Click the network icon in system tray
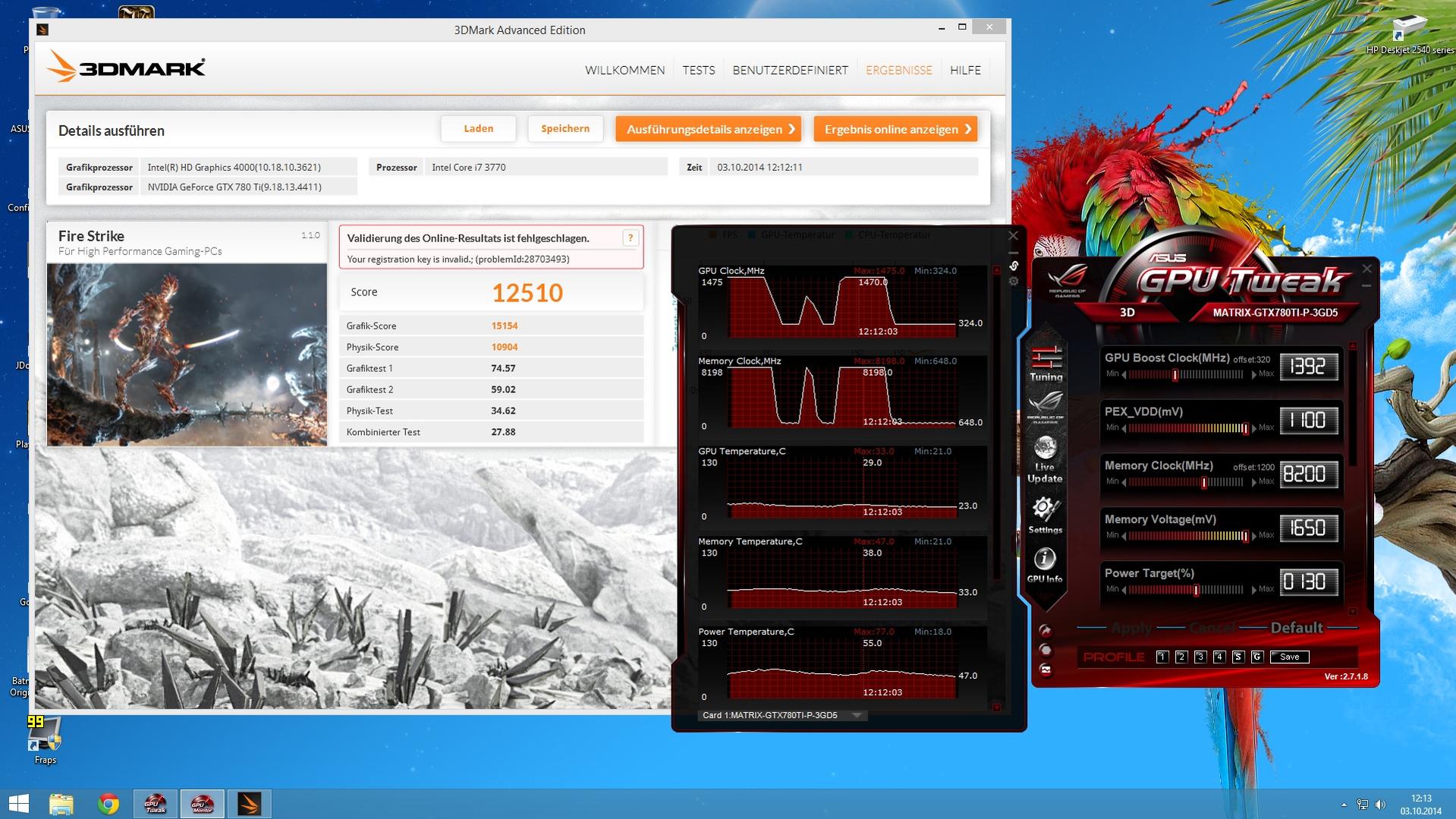The width and height of the screenshot is (1456, 819). [1363, 804]
